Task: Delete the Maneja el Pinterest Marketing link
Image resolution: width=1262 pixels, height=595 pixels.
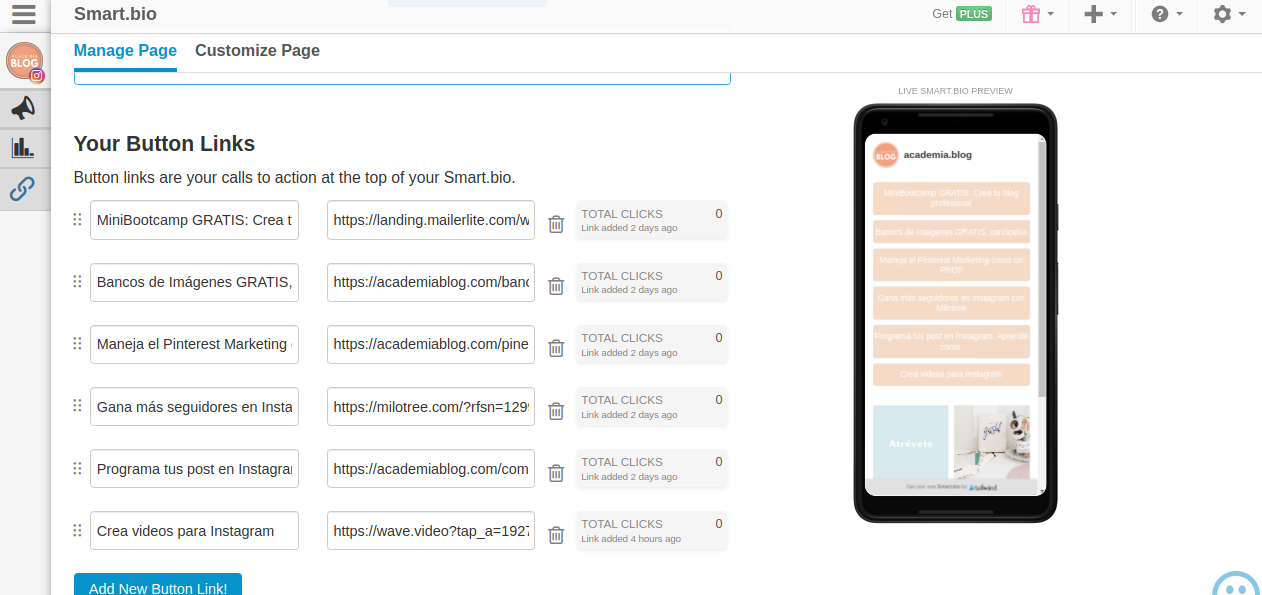Action: pos(556,348)
